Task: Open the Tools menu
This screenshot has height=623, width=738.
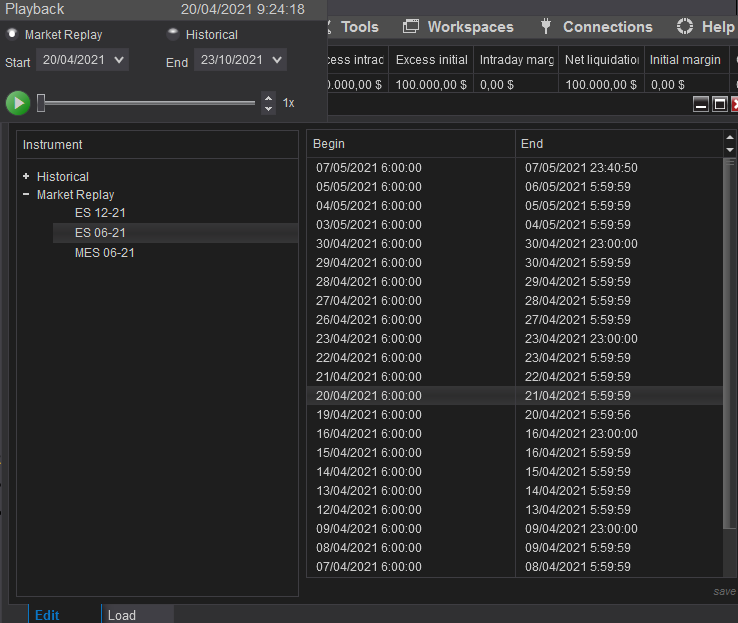Action: click(x=360, y=27)
